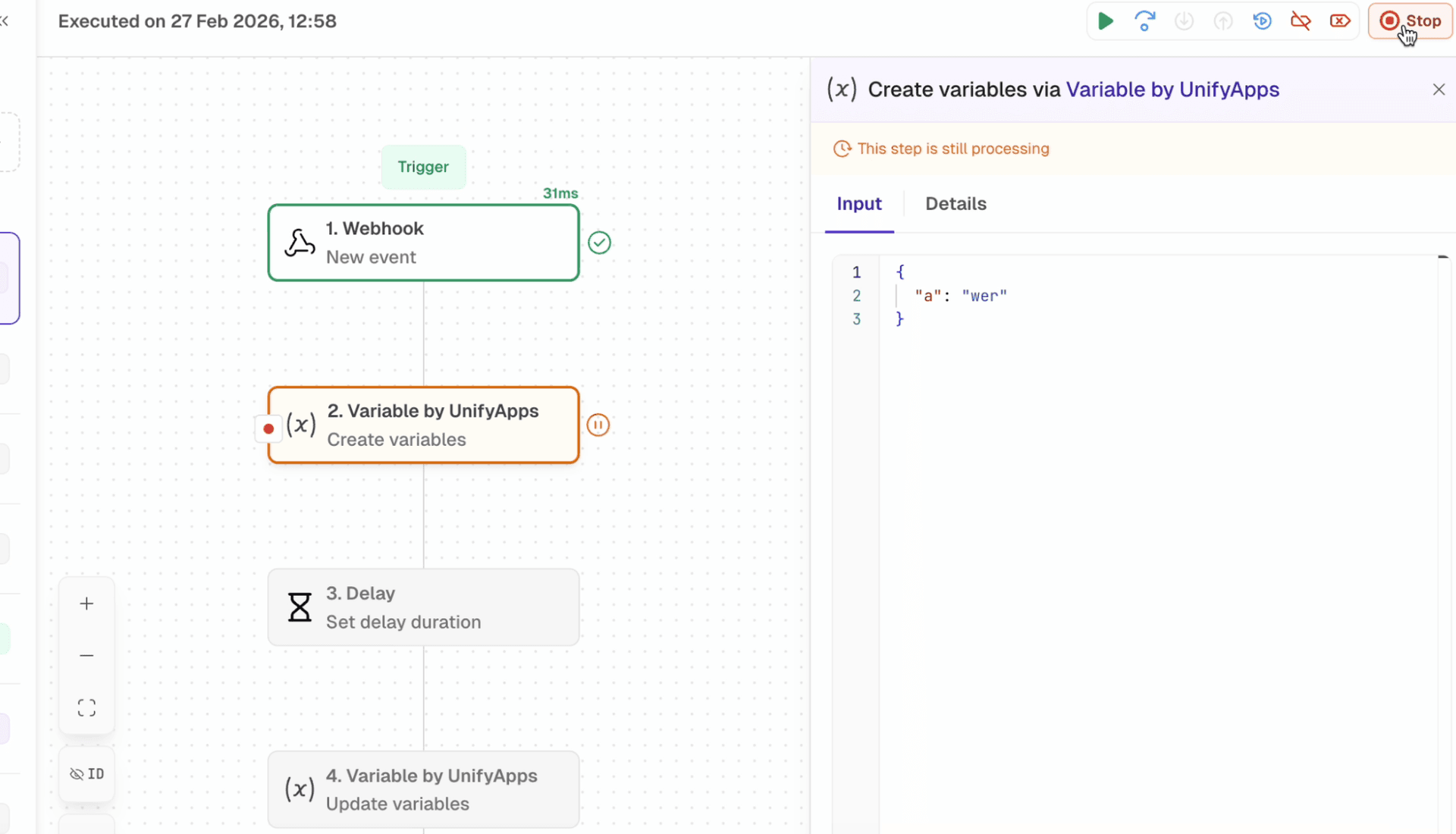Disable all breakpoints icon
This screenshot has height=834, width=1456.
(x=1301, y=21)
